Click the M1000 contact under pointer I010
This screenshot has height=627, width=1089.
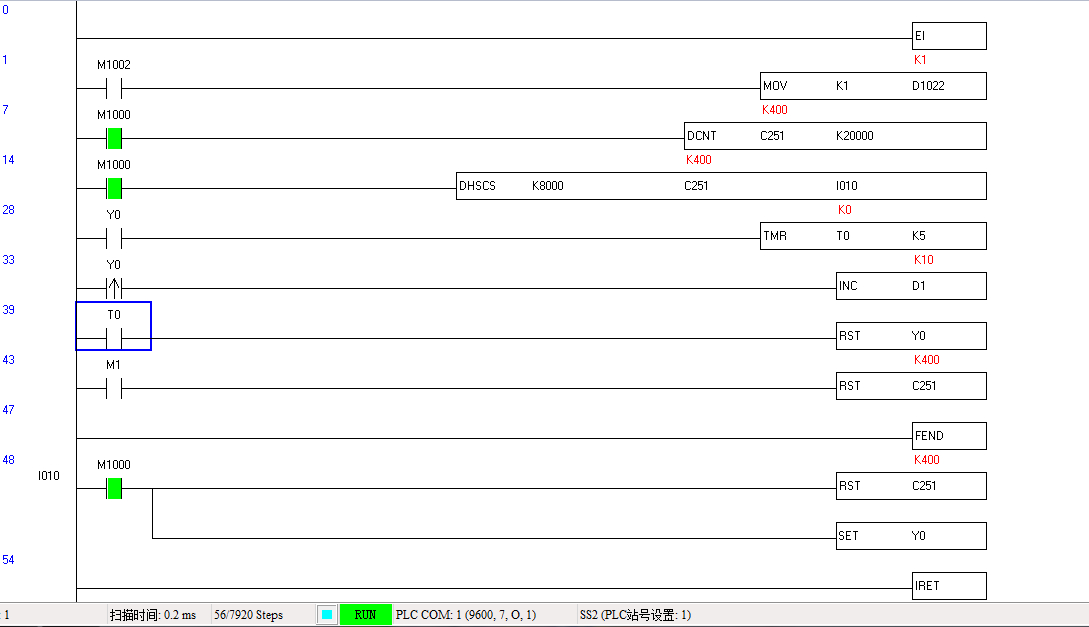click(113, 488)
